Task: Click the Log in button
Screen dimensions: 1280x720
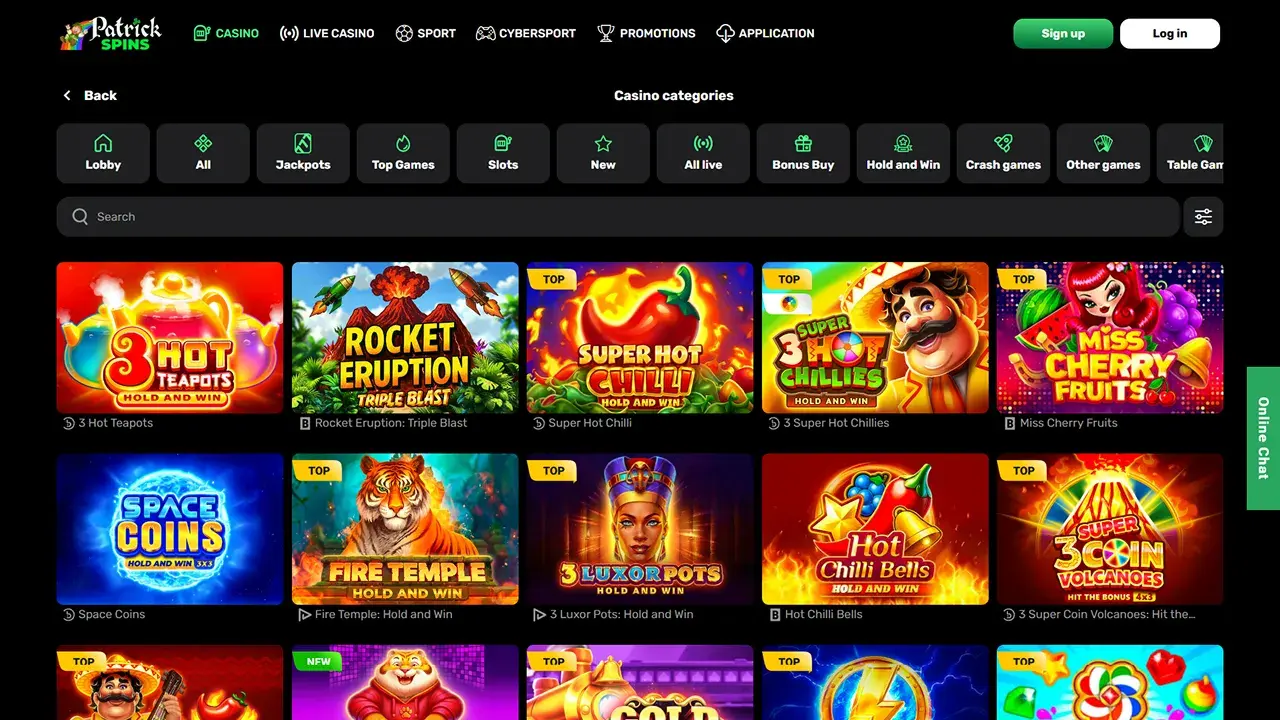Action: [1170, 33]
